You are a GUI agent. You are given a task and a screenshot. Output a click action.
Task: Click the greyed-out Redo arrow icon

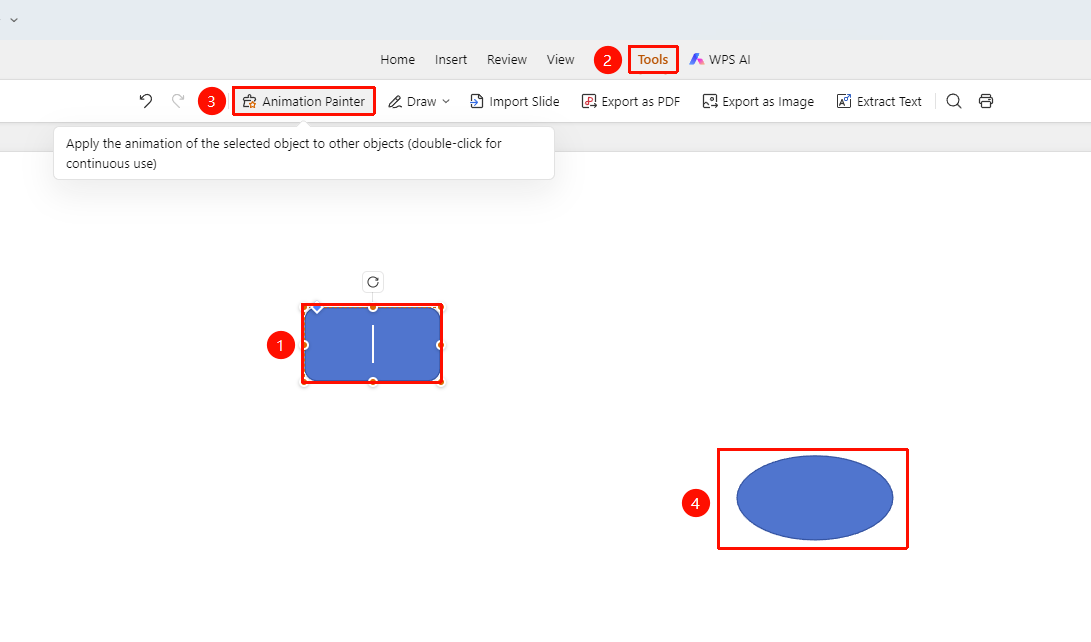(x=178, y=101)
